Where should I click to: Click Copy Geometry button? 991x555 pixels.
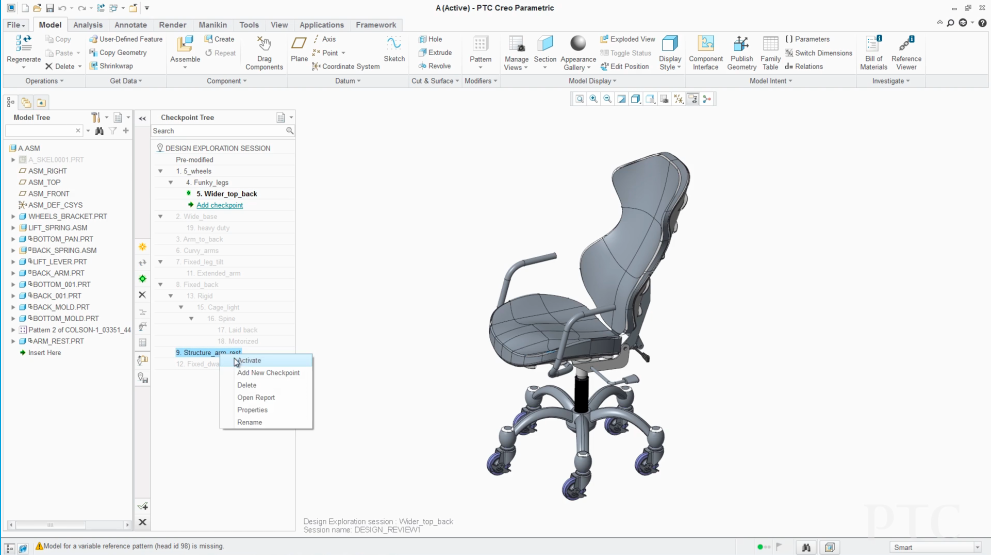click(x=118, y=52)
